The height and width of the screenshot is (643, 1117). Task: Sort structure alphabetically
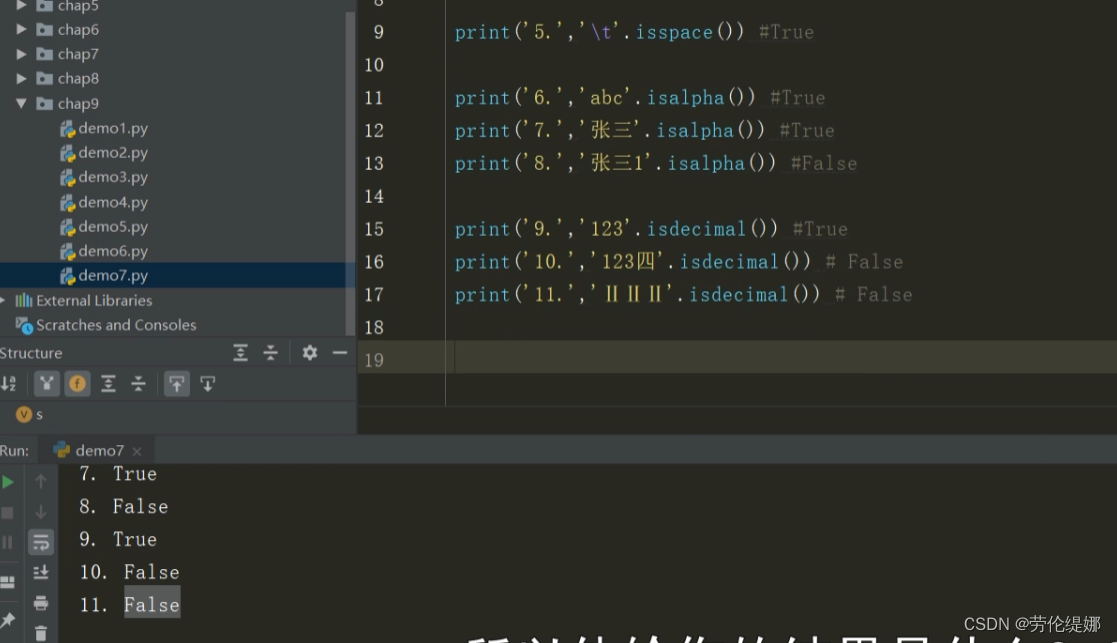(x=9, y=385)
